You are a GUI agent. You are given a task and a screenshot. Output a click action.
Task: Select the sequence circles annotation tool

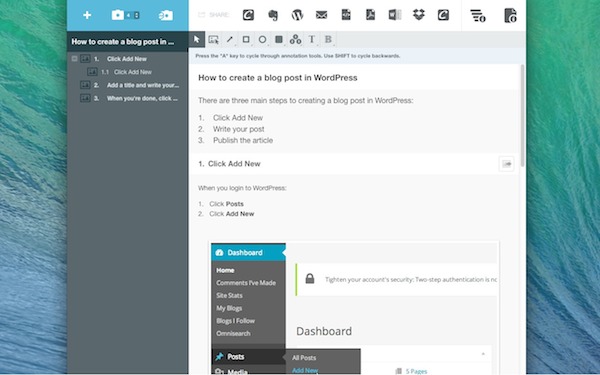coord(295,39)
